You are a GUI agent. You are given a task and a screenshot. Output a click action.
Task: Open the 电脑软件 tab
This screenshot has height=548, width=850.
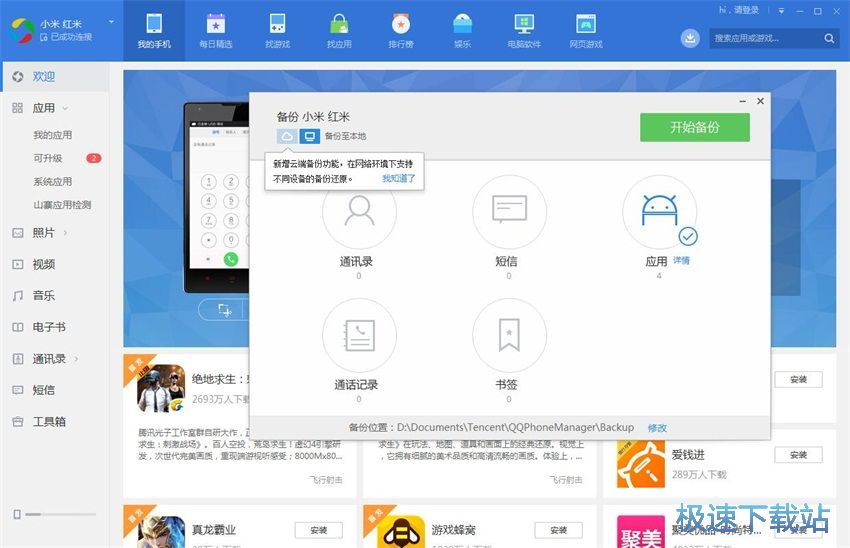pyautogui.click(x=524, y=30)
